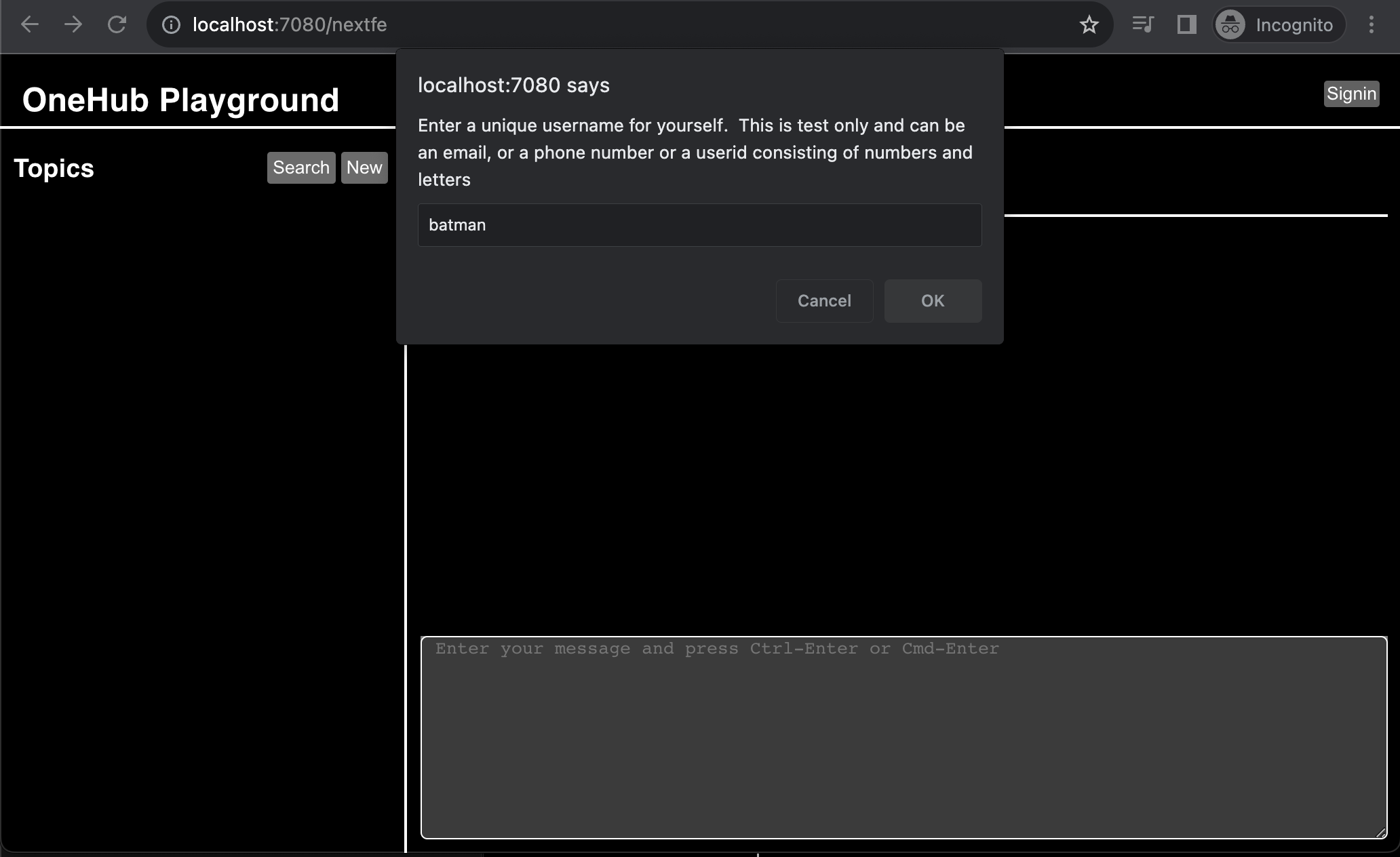Open site information icon in address bar
Viewport: 1400px width, 857px height.
pos(171,25)
